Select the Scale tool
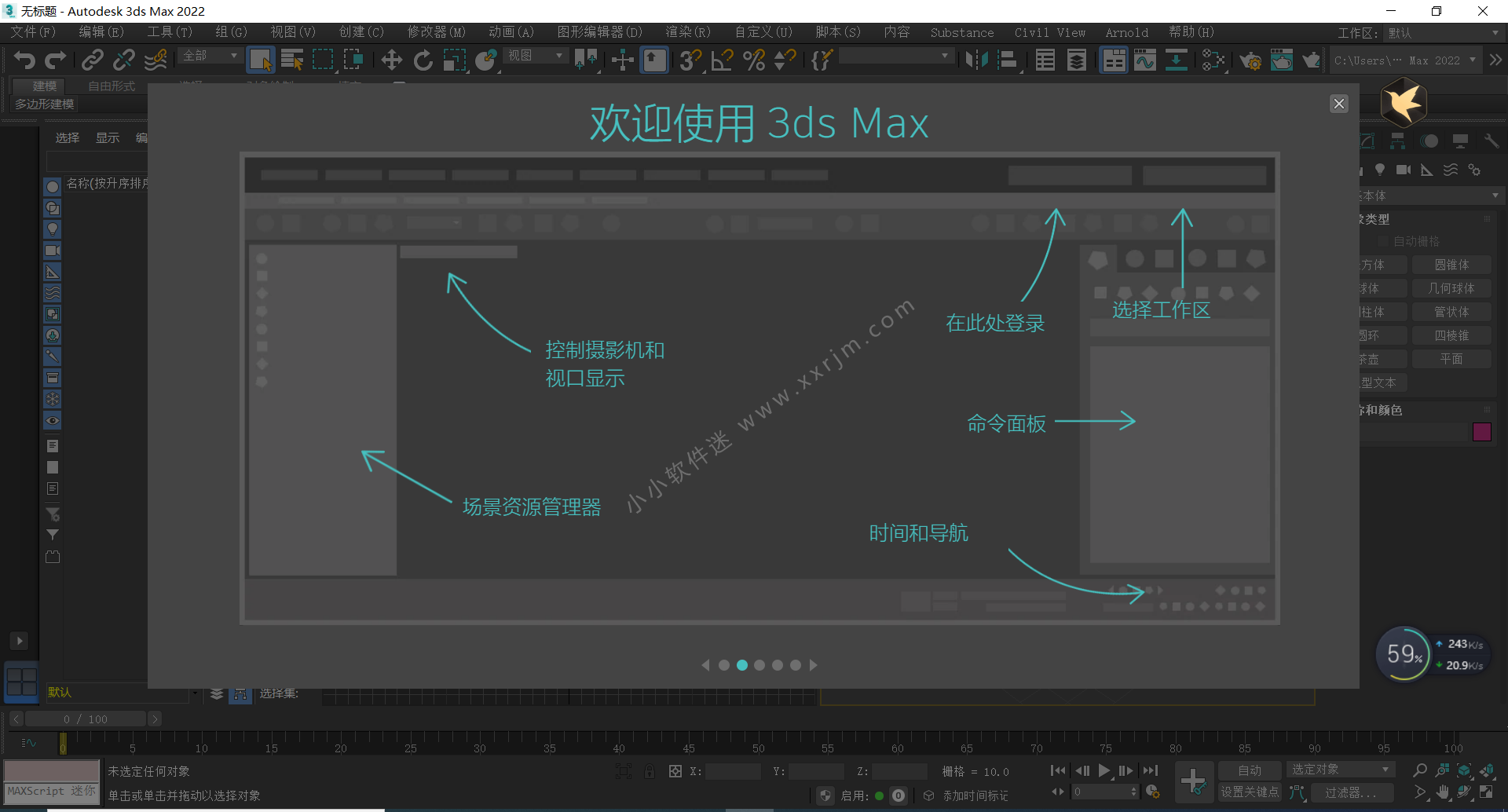1508x812 pixels. coord(454,60)
